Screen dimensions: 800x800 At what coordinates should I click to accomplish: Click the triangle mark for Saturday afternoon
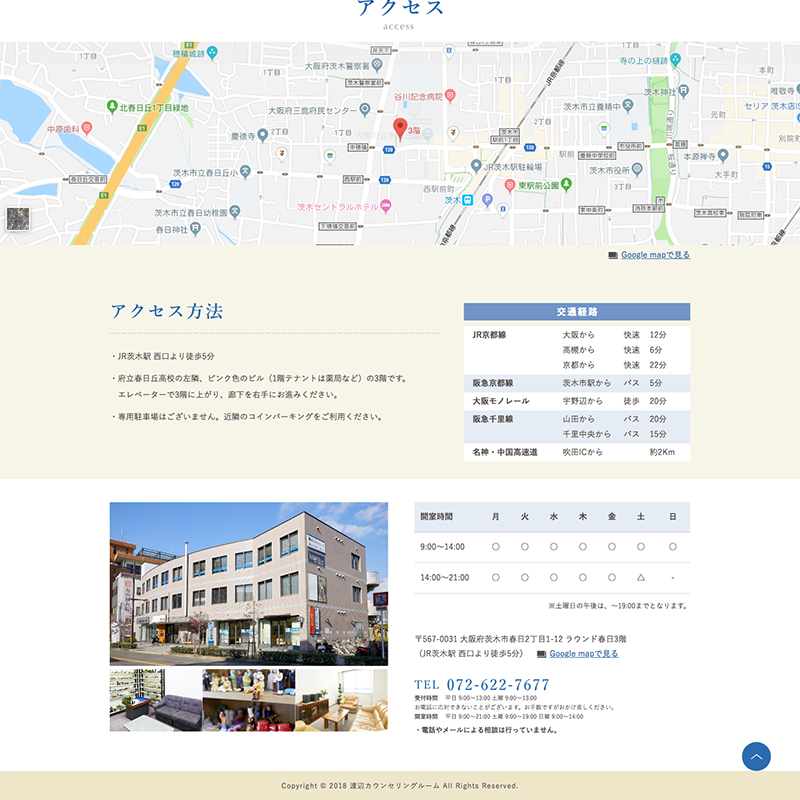(641, 578)
